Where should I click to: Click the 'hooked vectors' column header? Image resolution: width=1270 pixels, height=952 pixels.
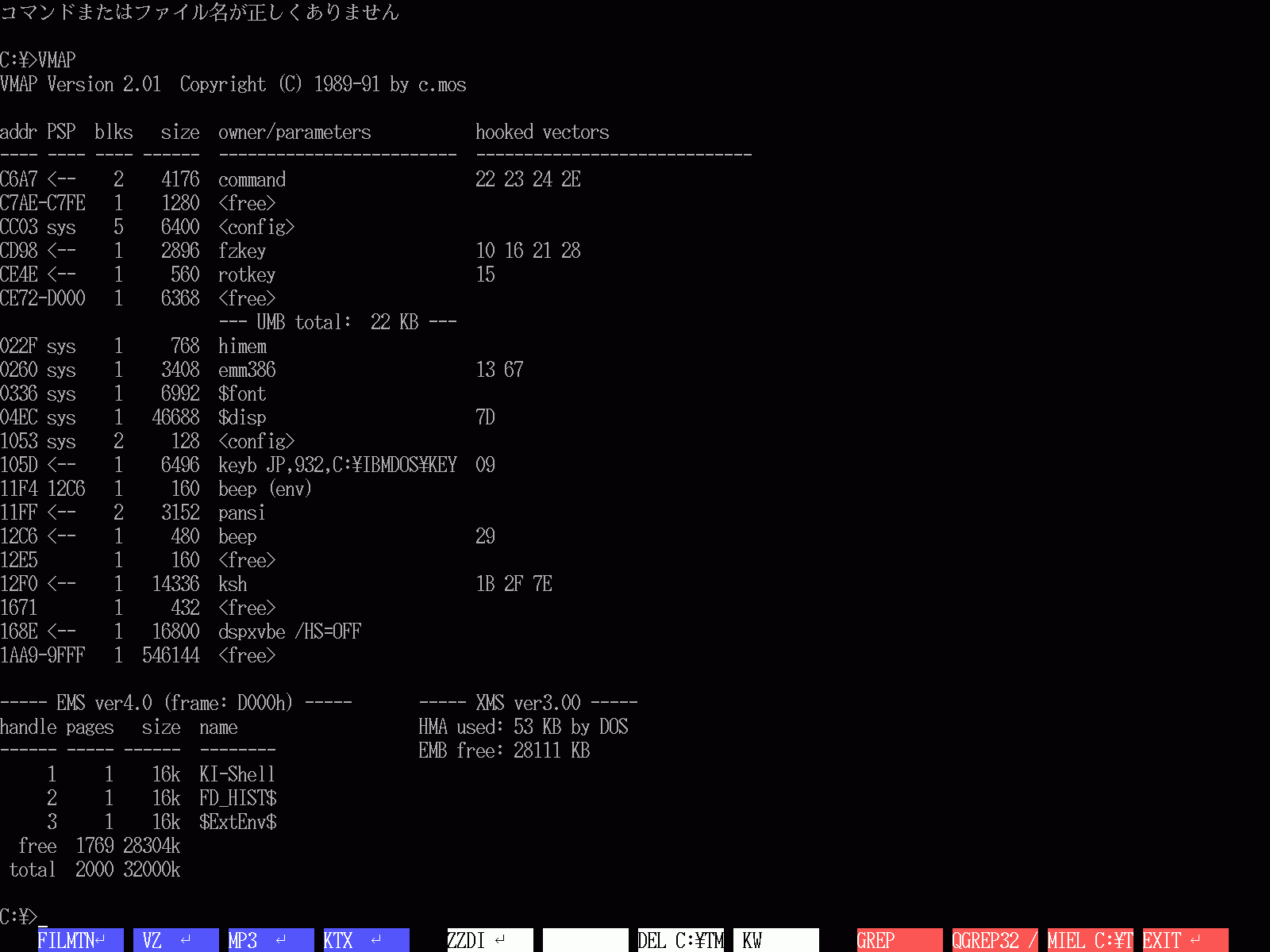542,132
